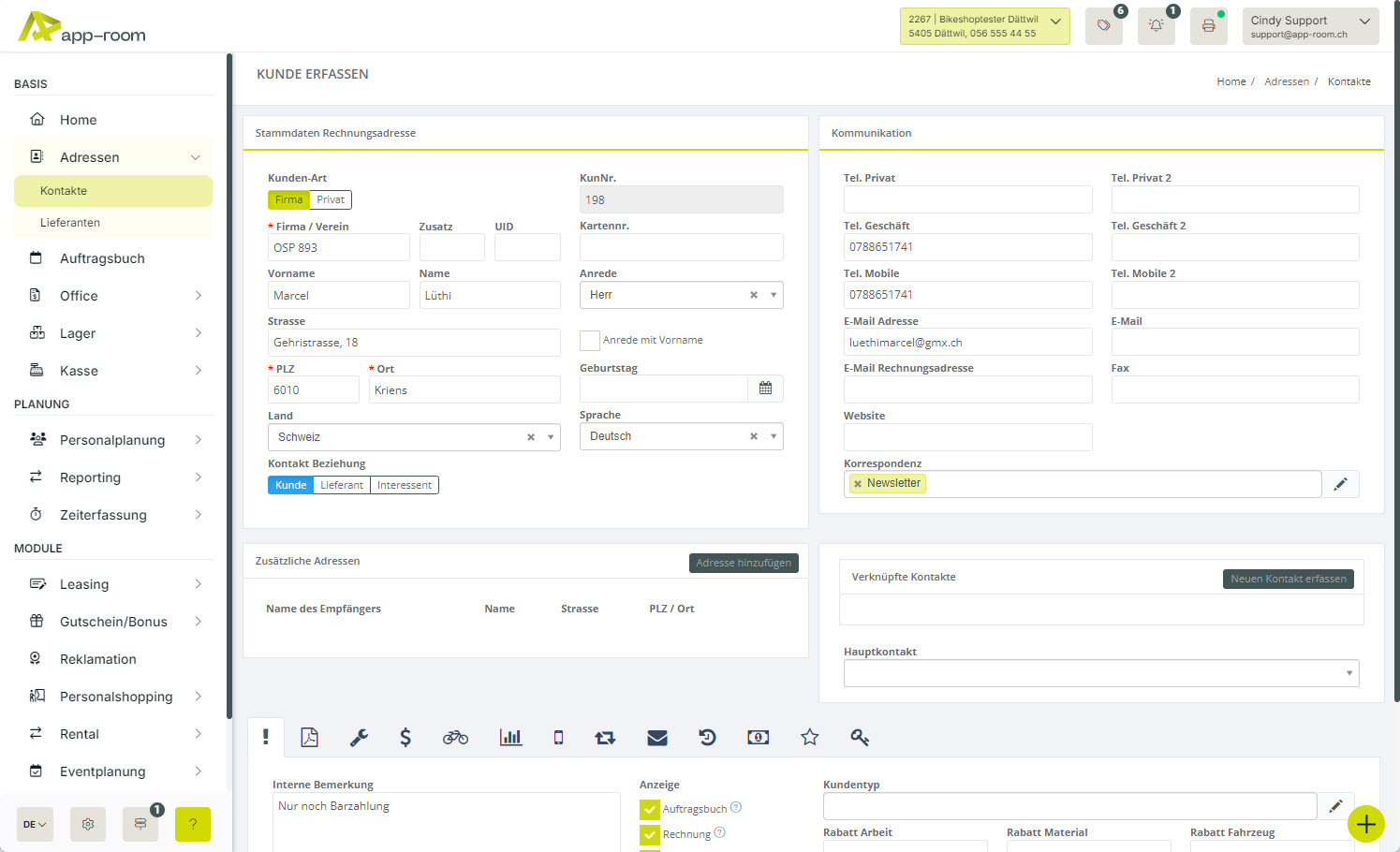Edit Korrespondenz with the pencil icon

click(x=1340, y=484)
